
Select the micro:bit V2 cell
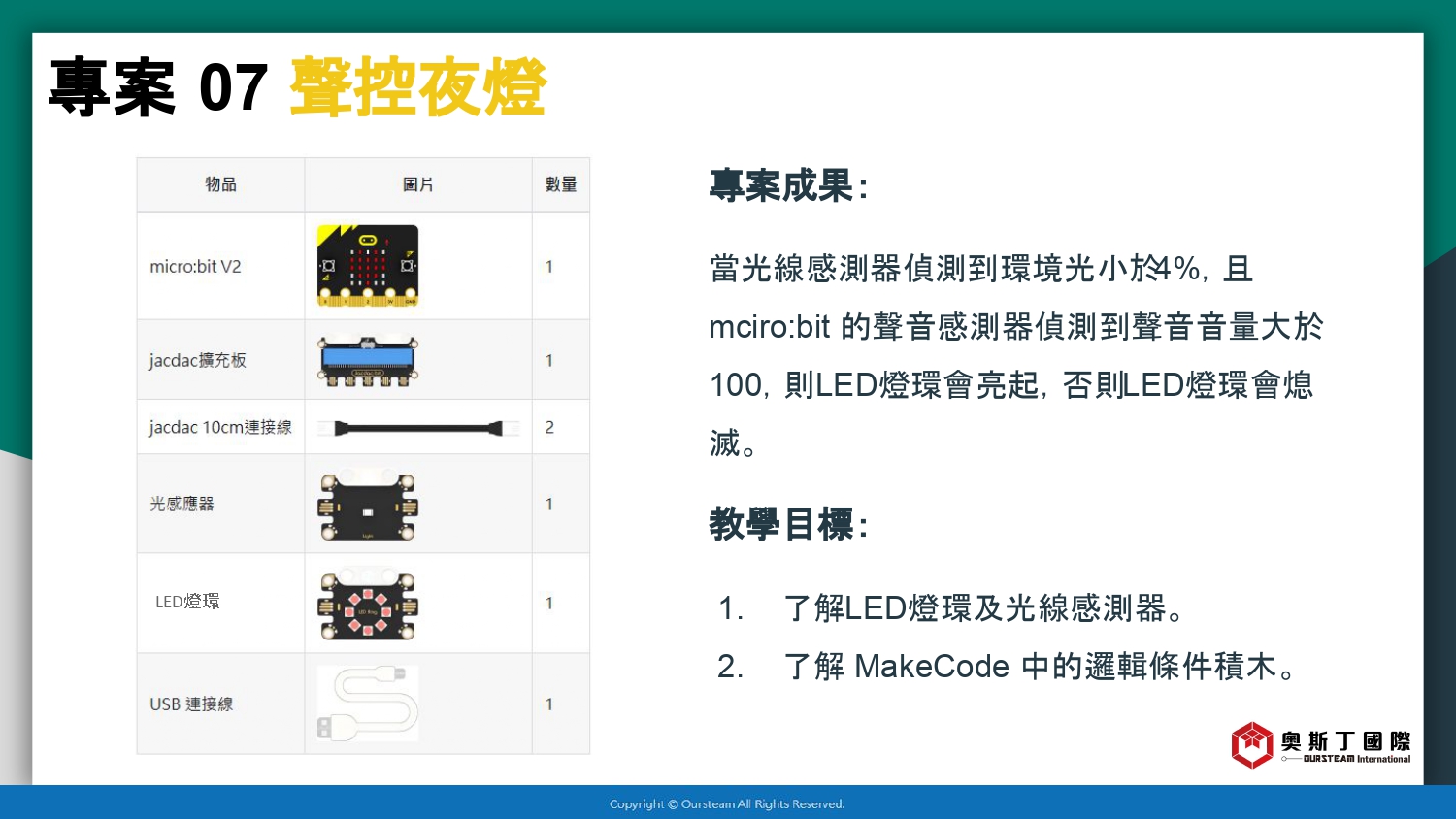click(220, 266)
